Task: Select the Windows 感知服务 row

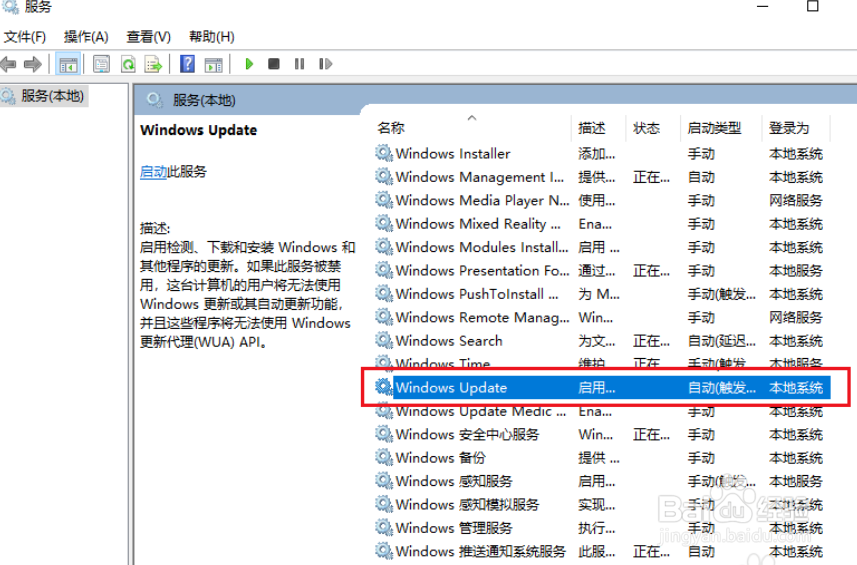Action: [x=602, y=481]
